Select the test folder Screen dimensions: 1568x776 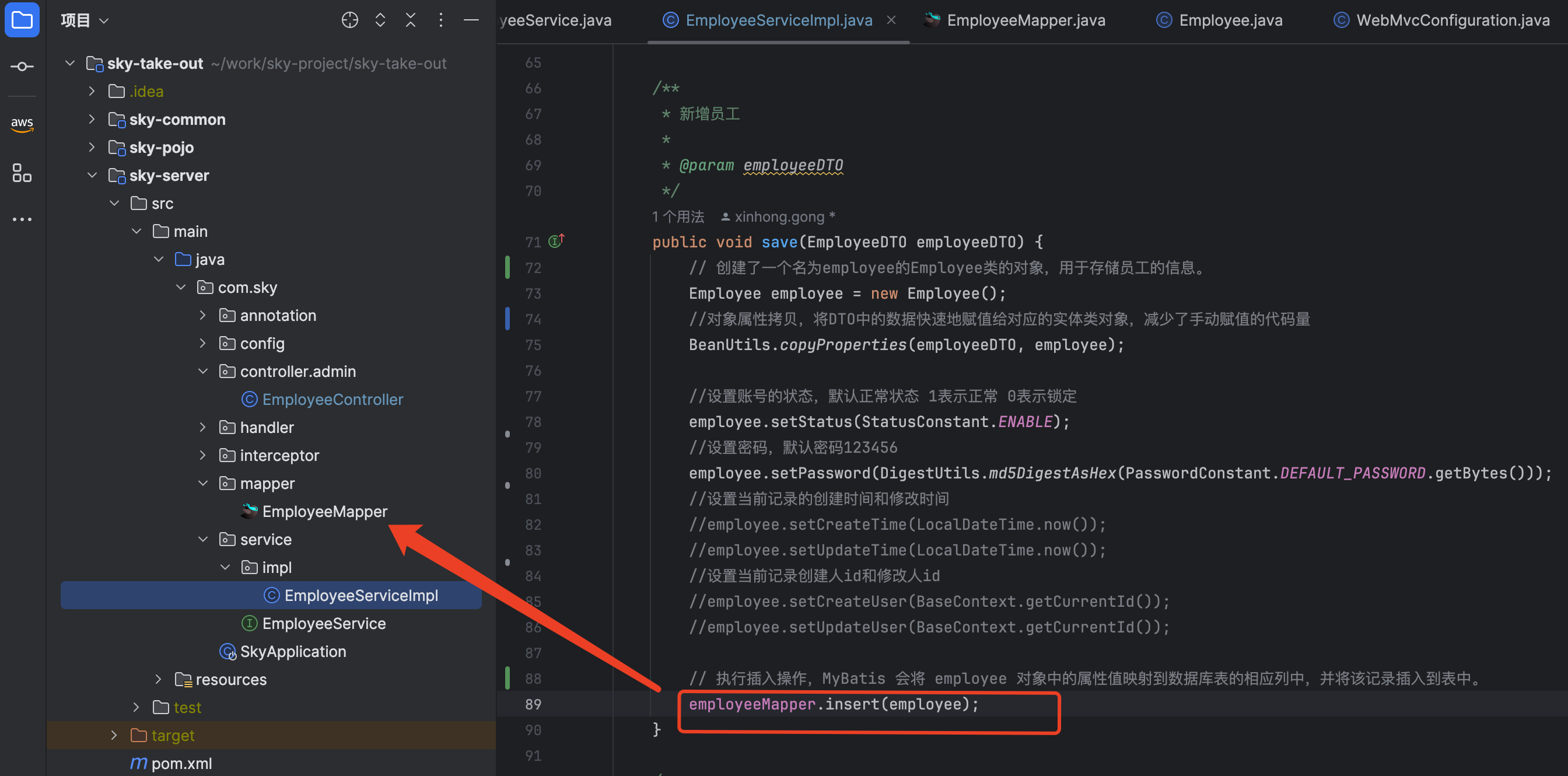click(x=187, y=707)
